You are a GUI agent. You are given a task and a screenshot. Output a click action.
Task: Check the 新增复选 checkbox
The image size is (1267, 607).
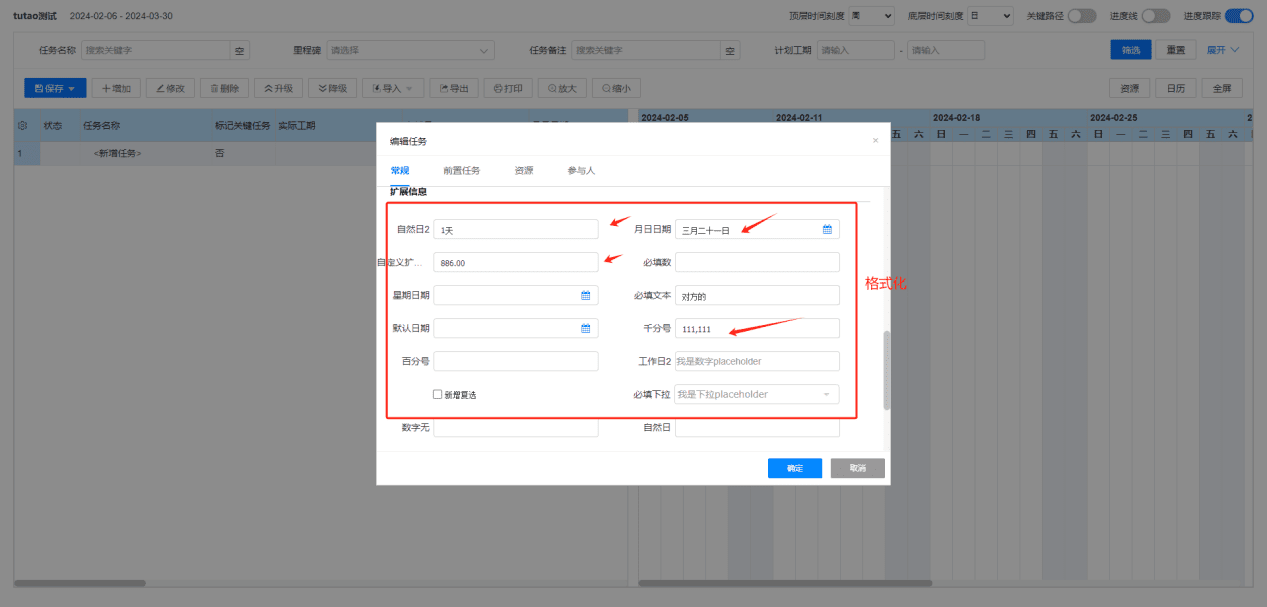[437, 394]
